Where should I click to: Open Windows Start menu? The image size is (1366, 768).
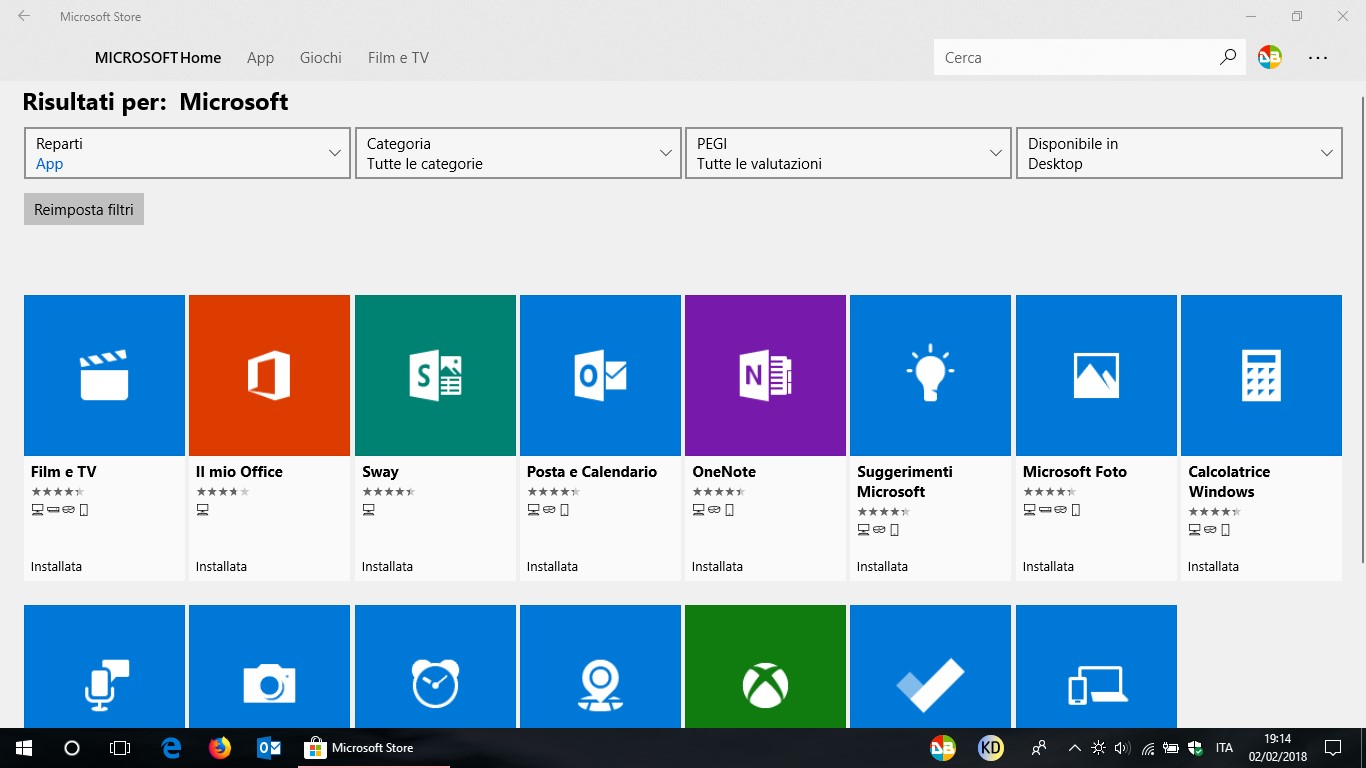coord(24,747)
